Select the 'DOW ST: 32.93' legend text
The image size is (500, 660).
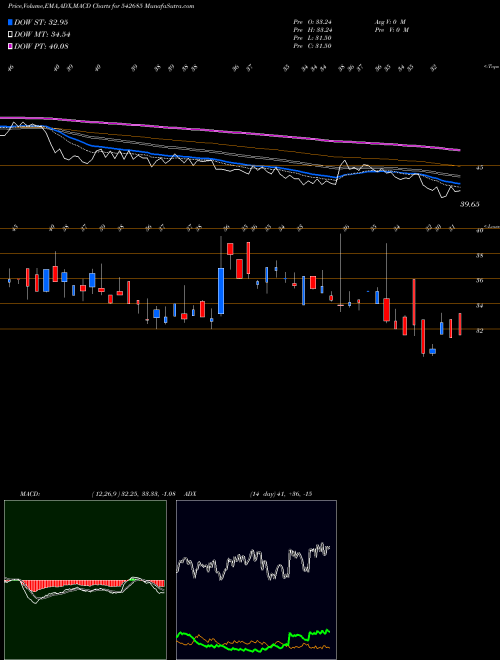[41, 22]
